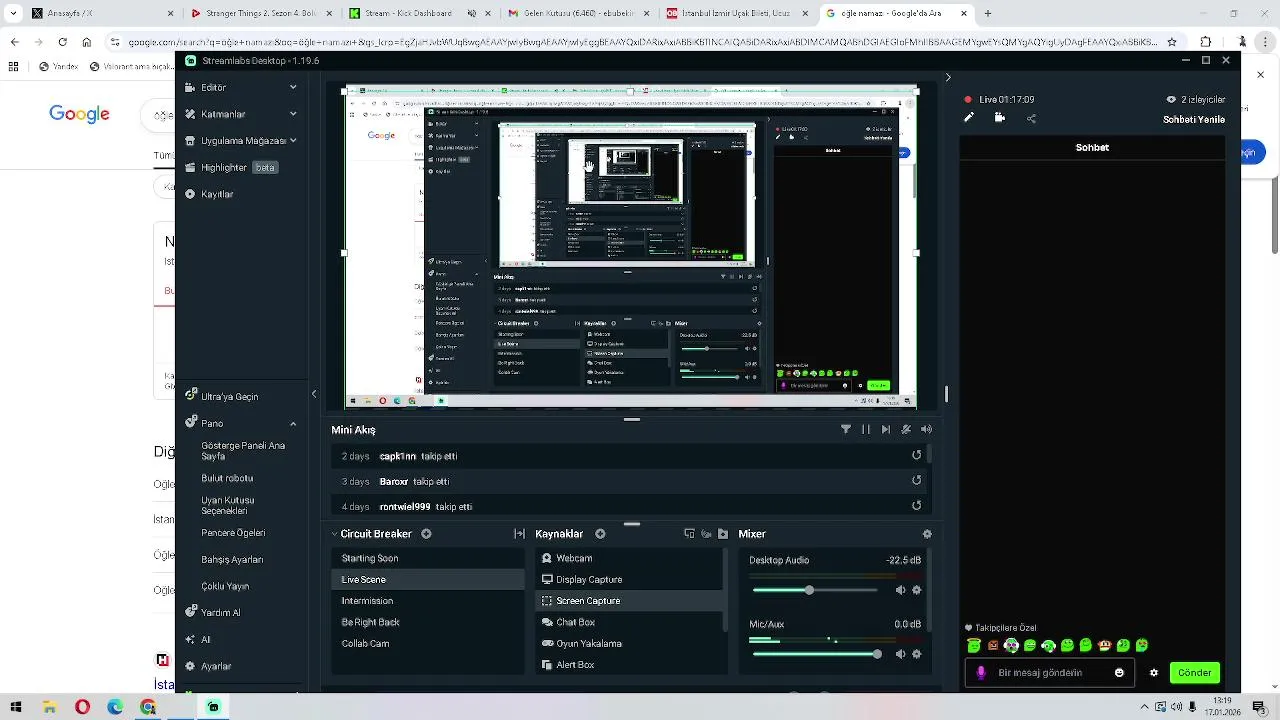Select the Live Scene scene

pos(427,579)
